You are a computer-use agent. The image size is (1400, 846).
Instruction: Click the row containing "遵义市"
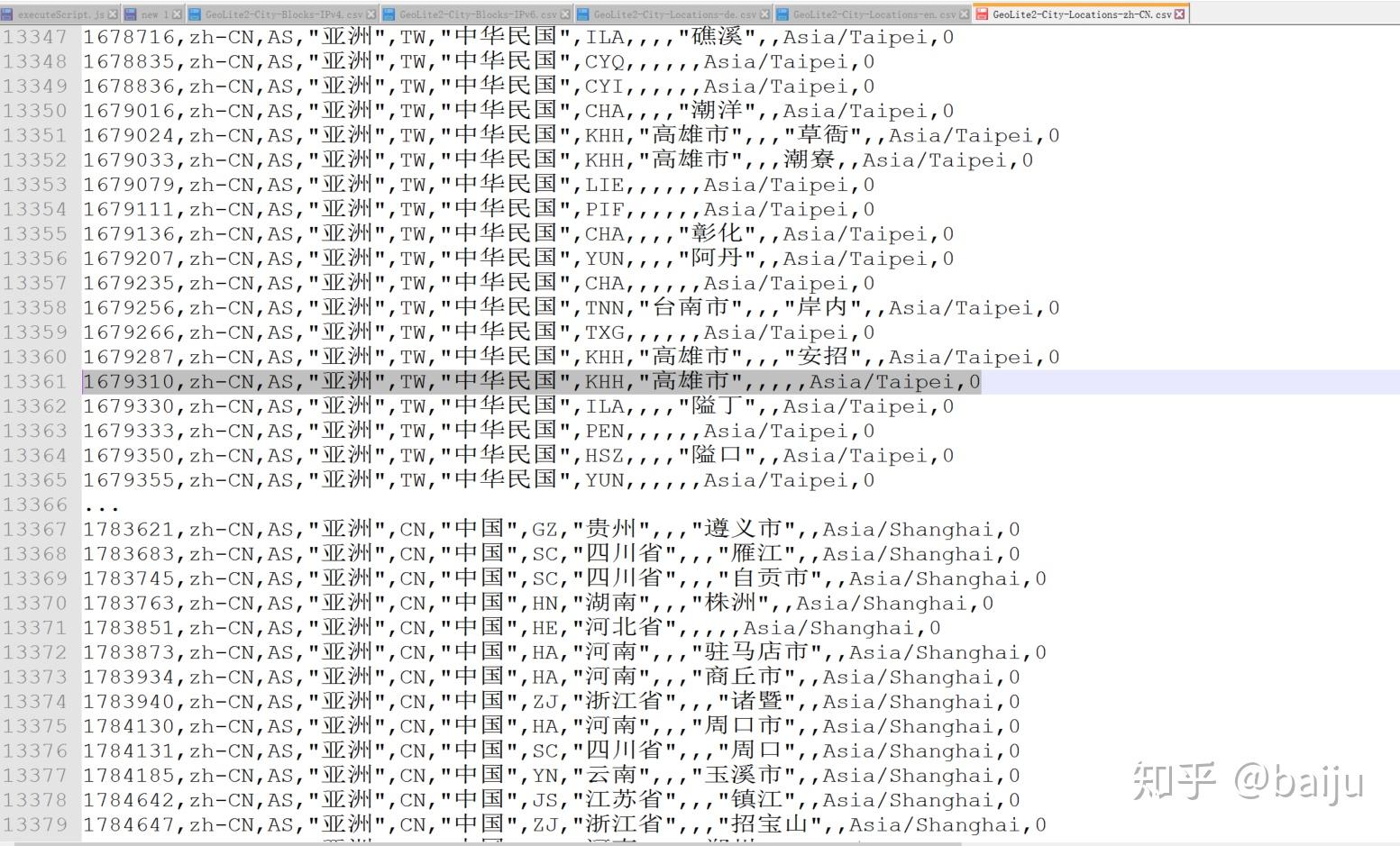click(x=552, y=530)
